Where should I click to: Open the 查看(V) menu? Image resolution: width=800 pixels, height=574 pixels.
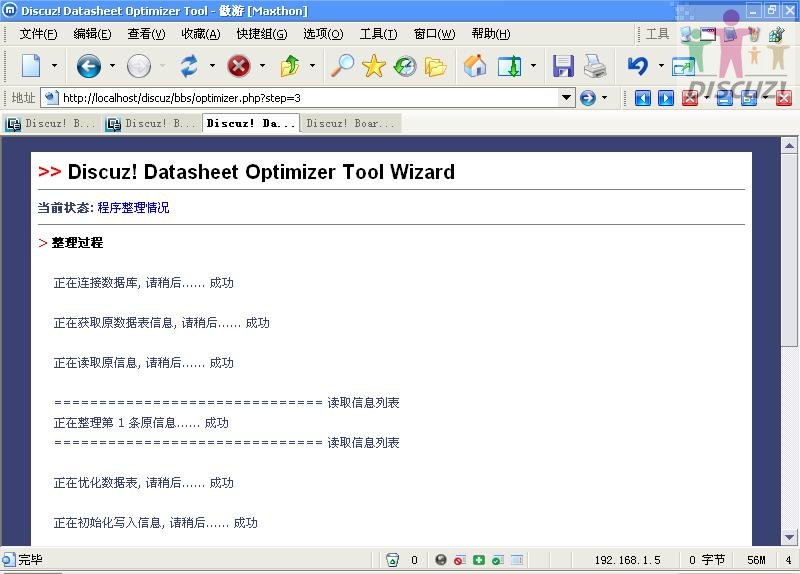[146, 34]
